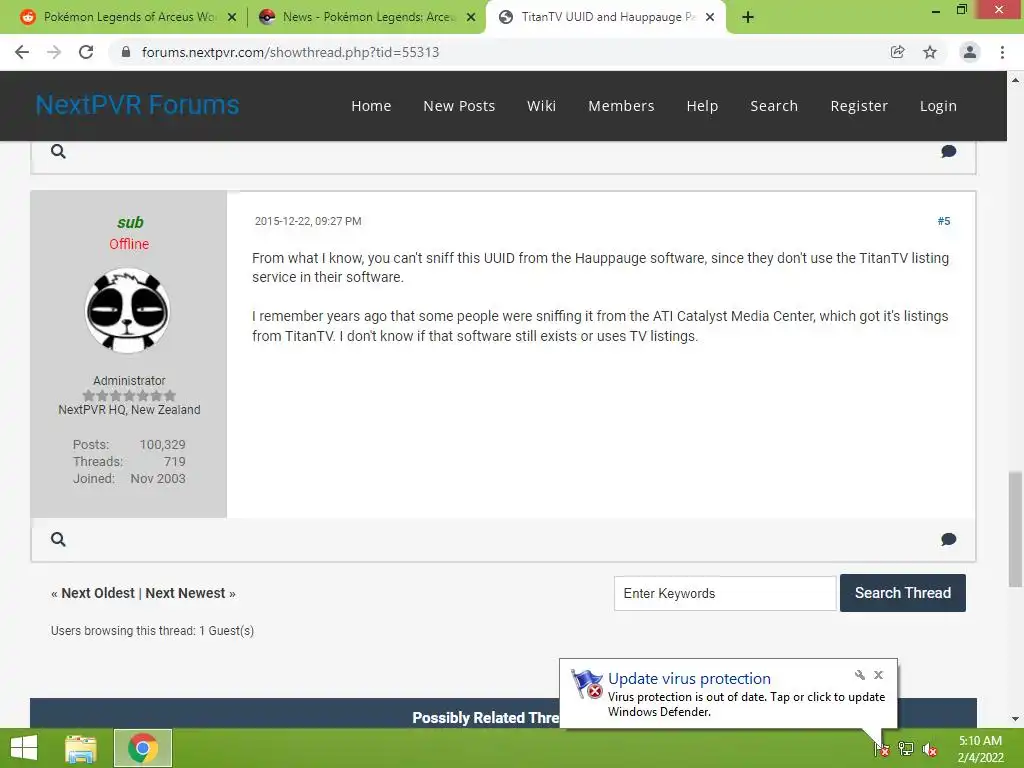Open the Chrome profile avatar
1024x768 pixels.
point(970,52)
